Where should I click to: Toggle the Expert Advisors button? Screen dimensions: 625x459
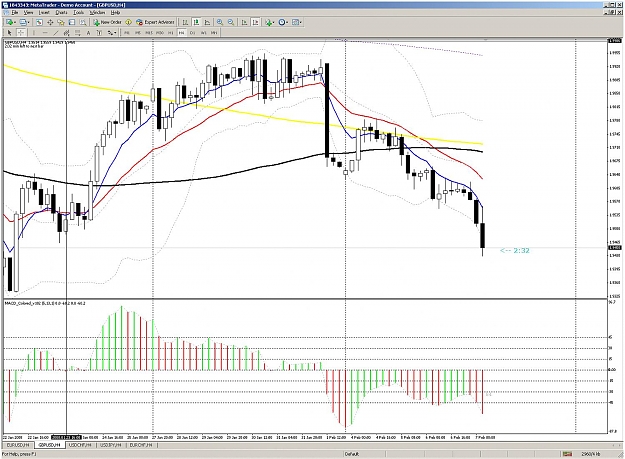155,22
